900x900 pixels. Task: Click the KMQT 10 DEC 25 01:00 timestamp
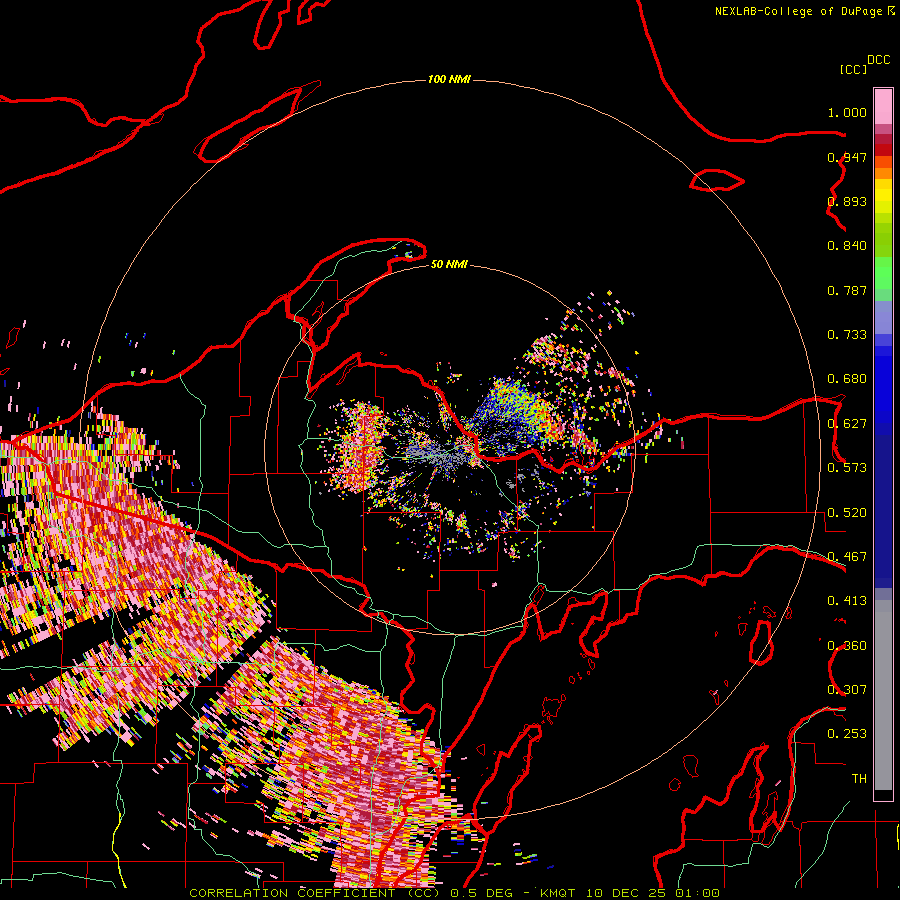(630, 893)
